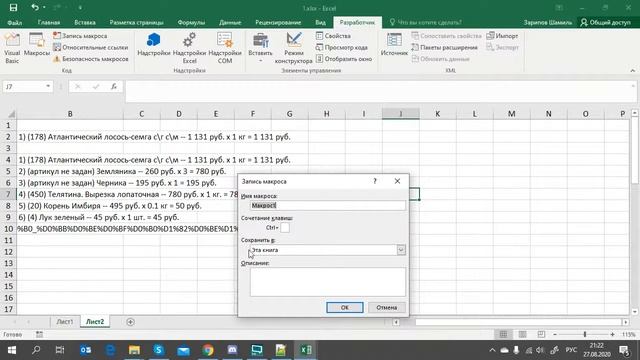Select column K header

click(x=438, y=114)
